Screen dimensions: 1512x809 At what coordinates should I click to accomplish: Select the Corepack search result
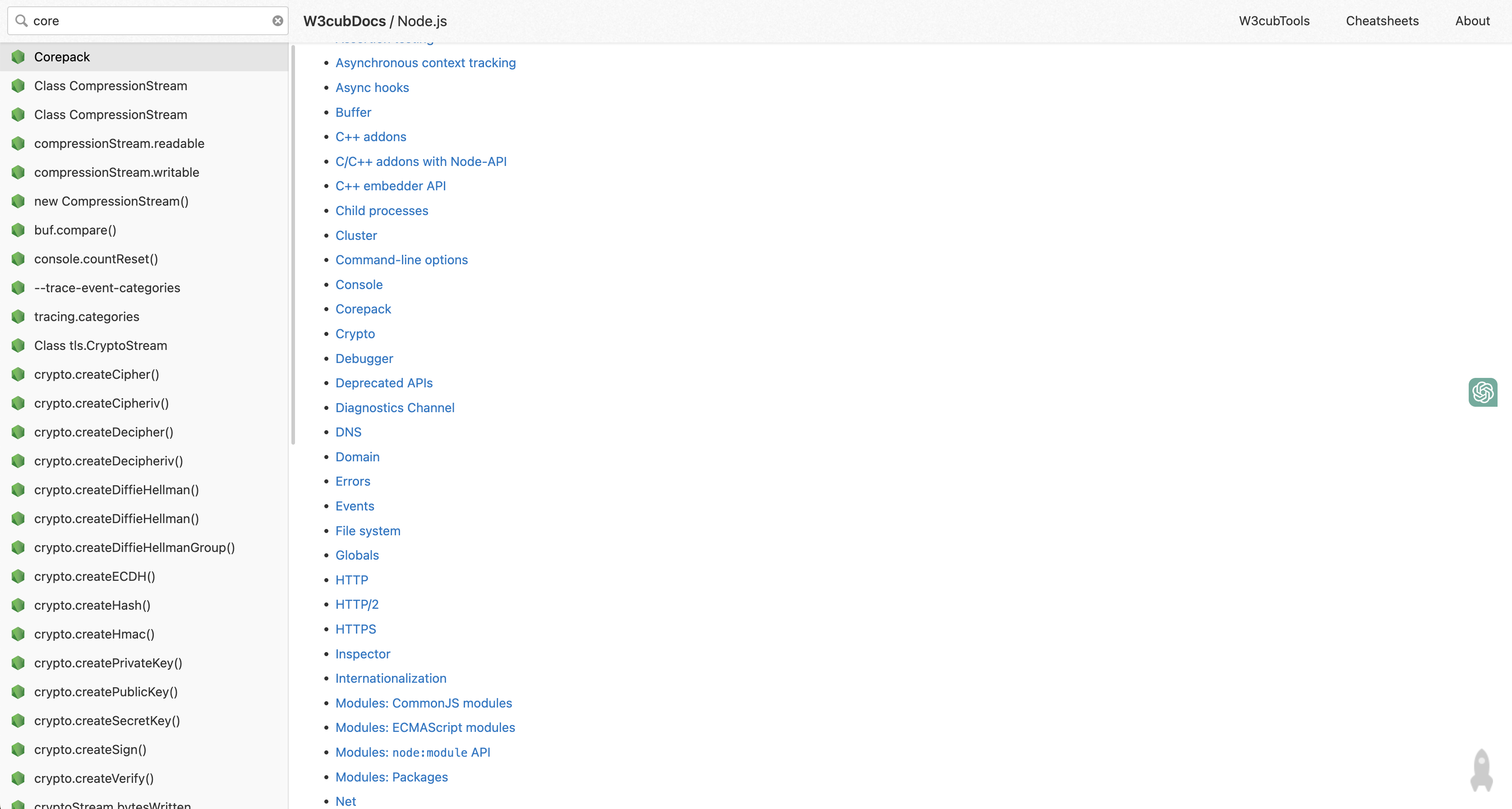coord(144,57)
